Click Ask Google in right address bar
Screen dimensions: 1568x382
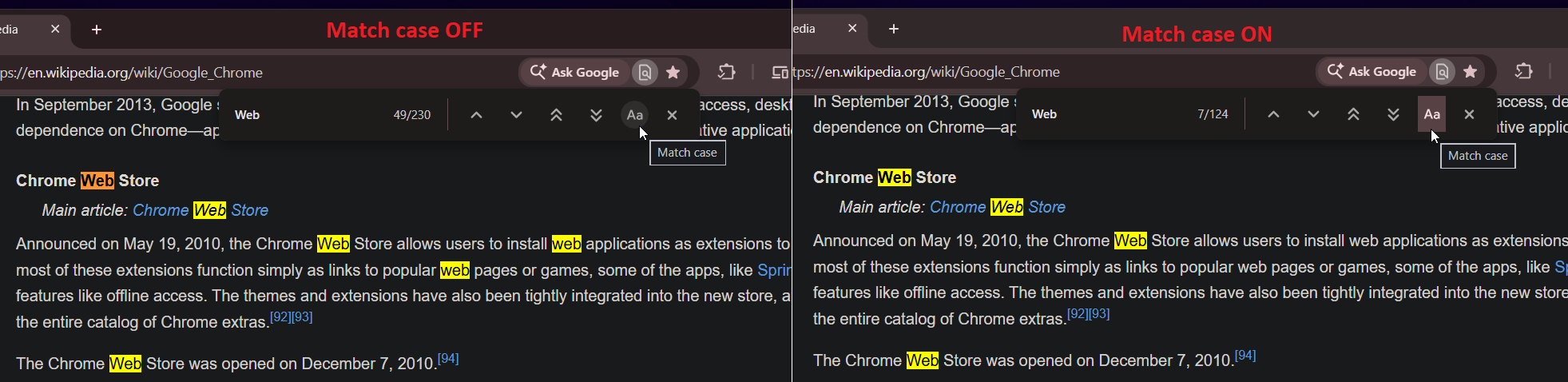(x=1372, y=71)
